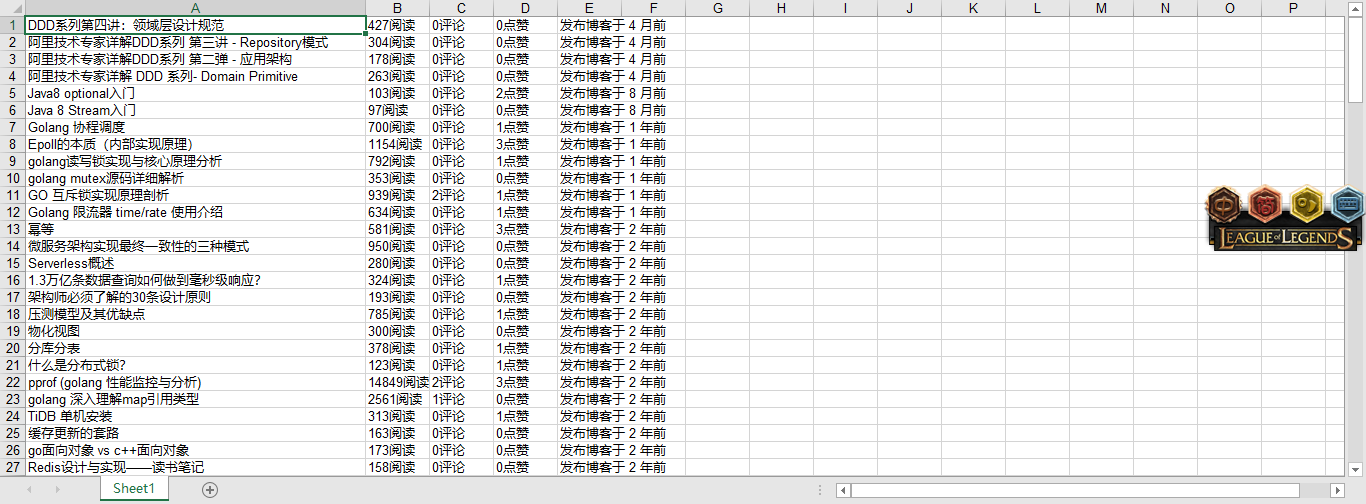This screenshot has width=1366, height=504.
Task: Add a new sheet with the plus icon
Action: click(x=209, y=489)
